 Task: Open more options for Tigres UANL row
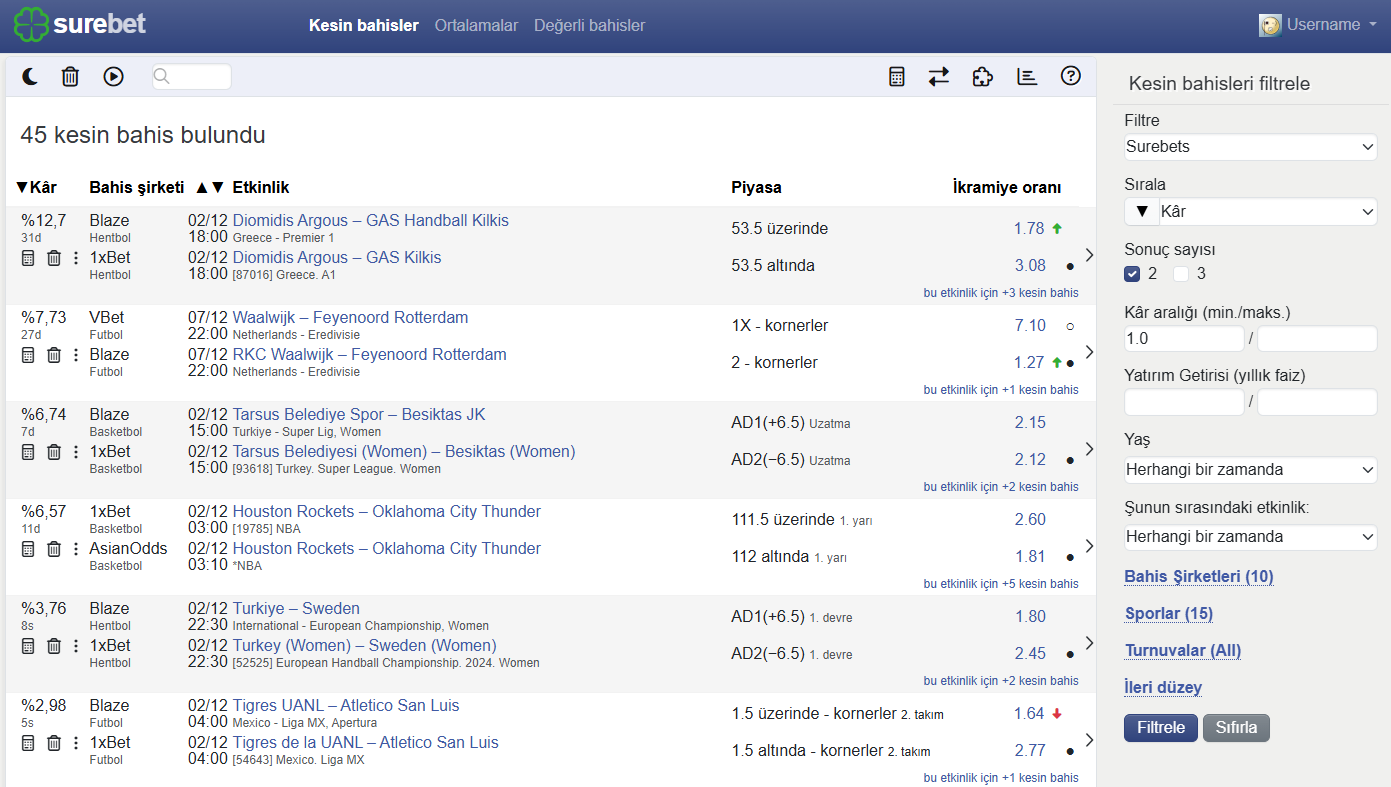point(76,743)
